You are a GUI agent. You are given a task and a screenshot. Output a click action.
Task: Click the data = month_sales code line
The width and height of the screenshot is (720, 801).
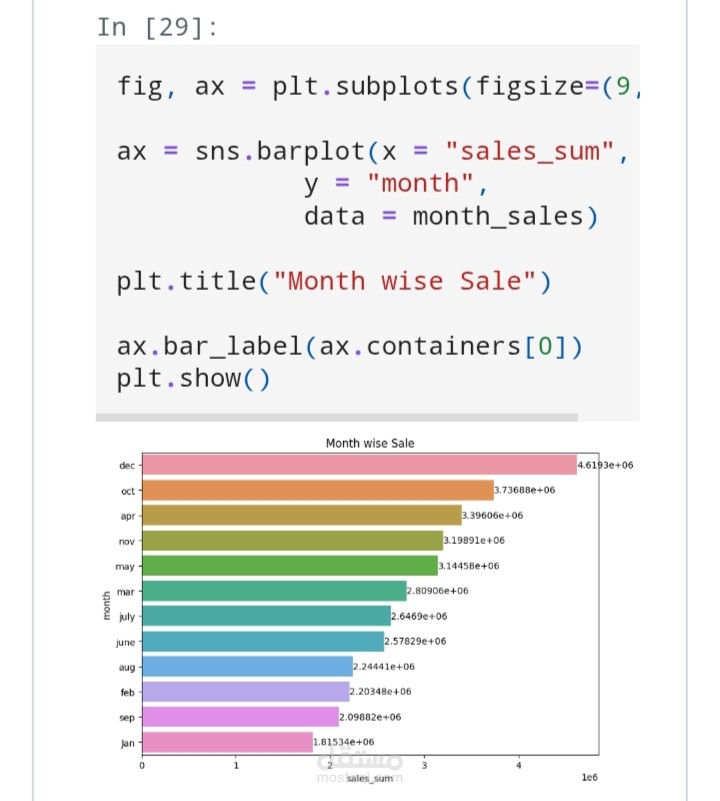450,216
